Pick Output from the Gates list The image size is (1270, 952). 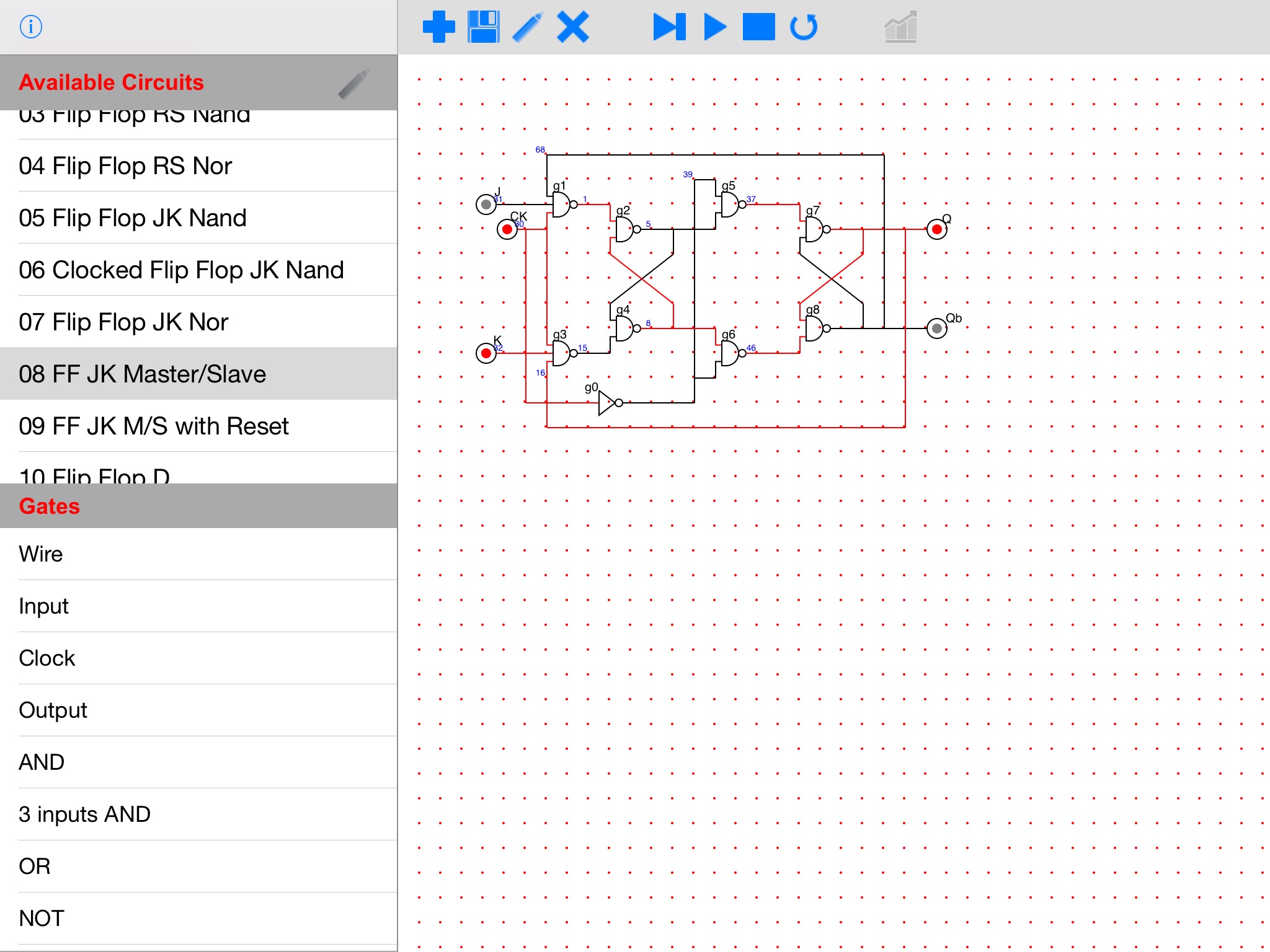pos(198,710)
